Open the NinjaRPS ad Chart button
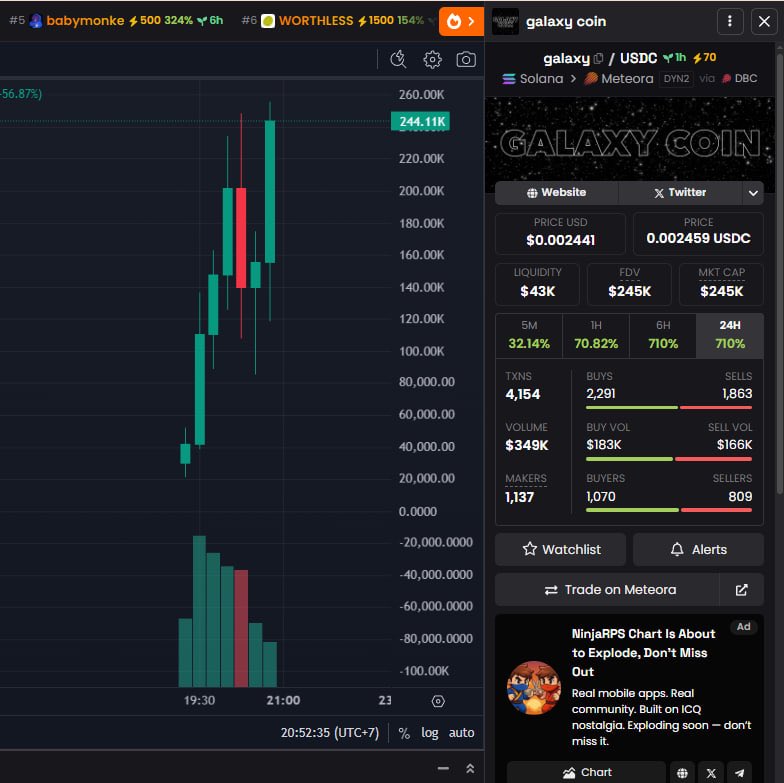784x783 pixels. (586, 772)
